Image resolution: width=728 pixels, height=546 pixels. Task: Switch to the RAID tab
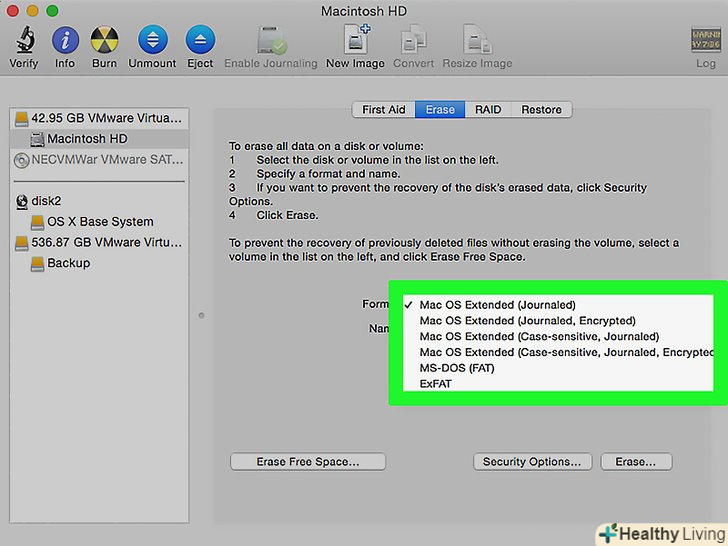[x=488, y=110]
